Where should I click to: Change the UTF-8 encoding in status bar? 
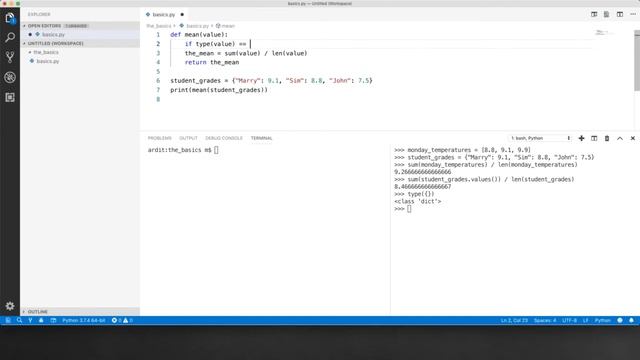pyautogui.click(x=569, y=320)
